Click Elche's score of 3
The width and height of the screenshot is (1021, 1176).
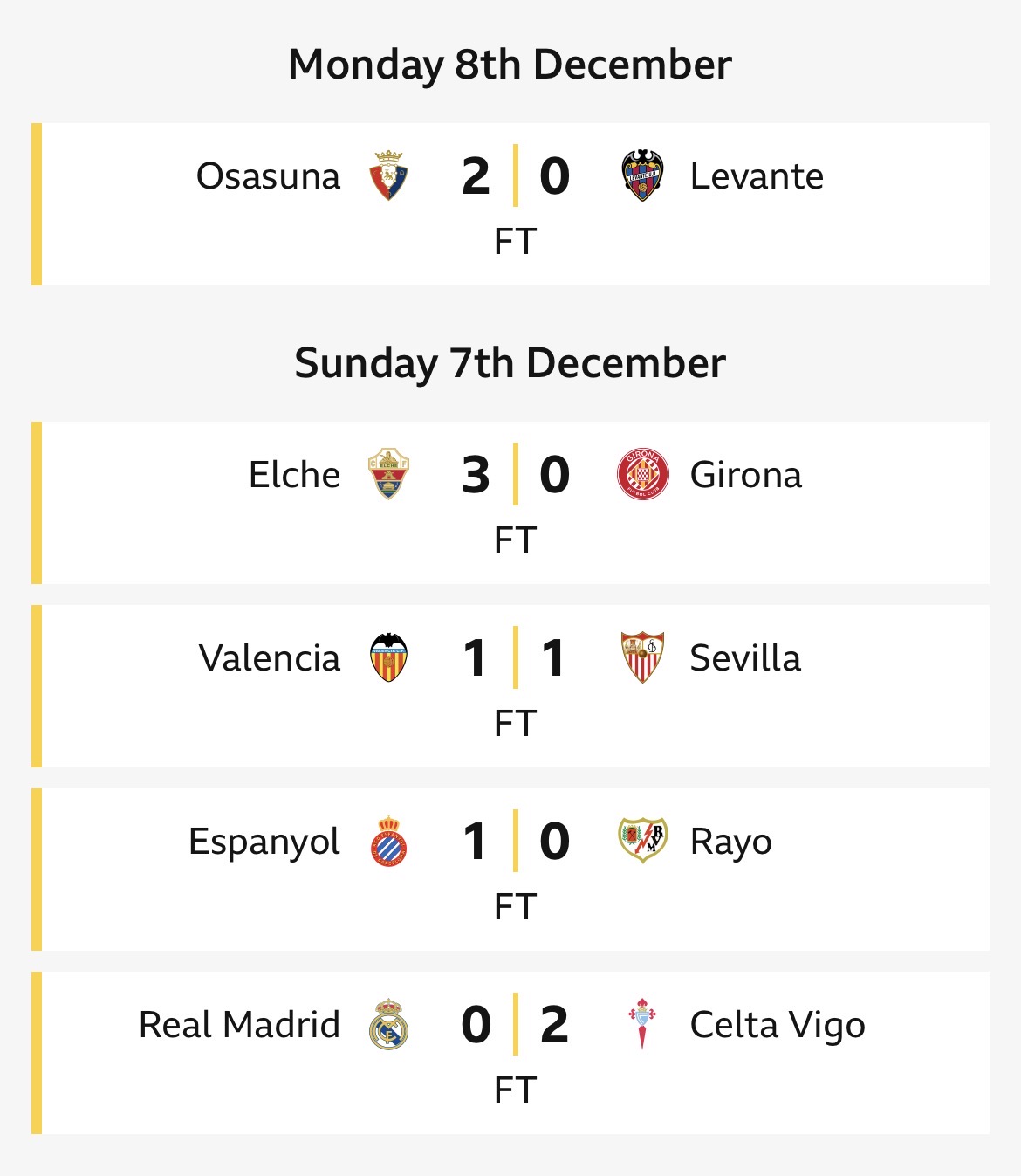click(x=476, y=475)
